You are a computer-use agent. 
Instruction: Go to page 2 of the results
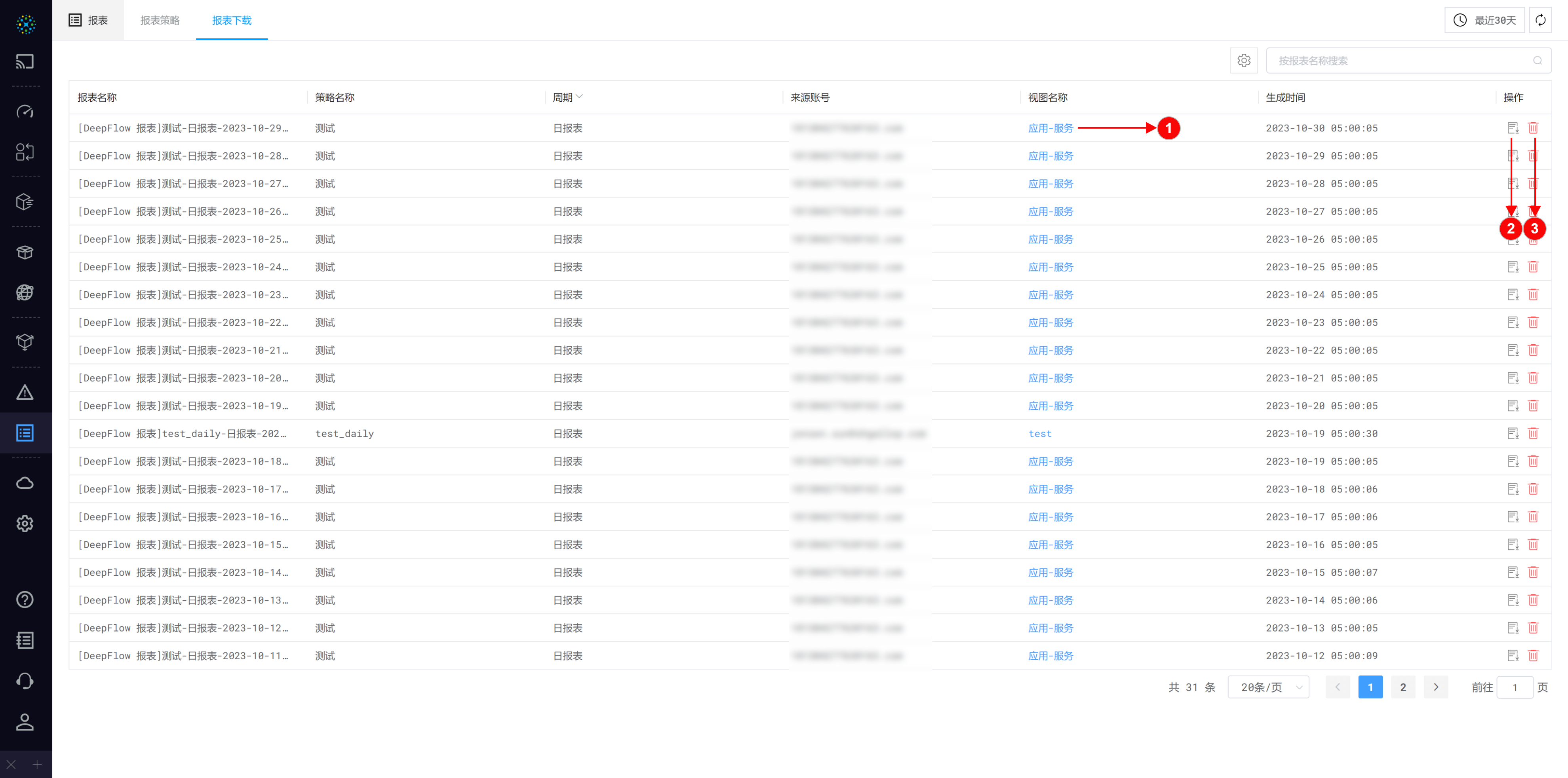click(x=1402, y=687)
